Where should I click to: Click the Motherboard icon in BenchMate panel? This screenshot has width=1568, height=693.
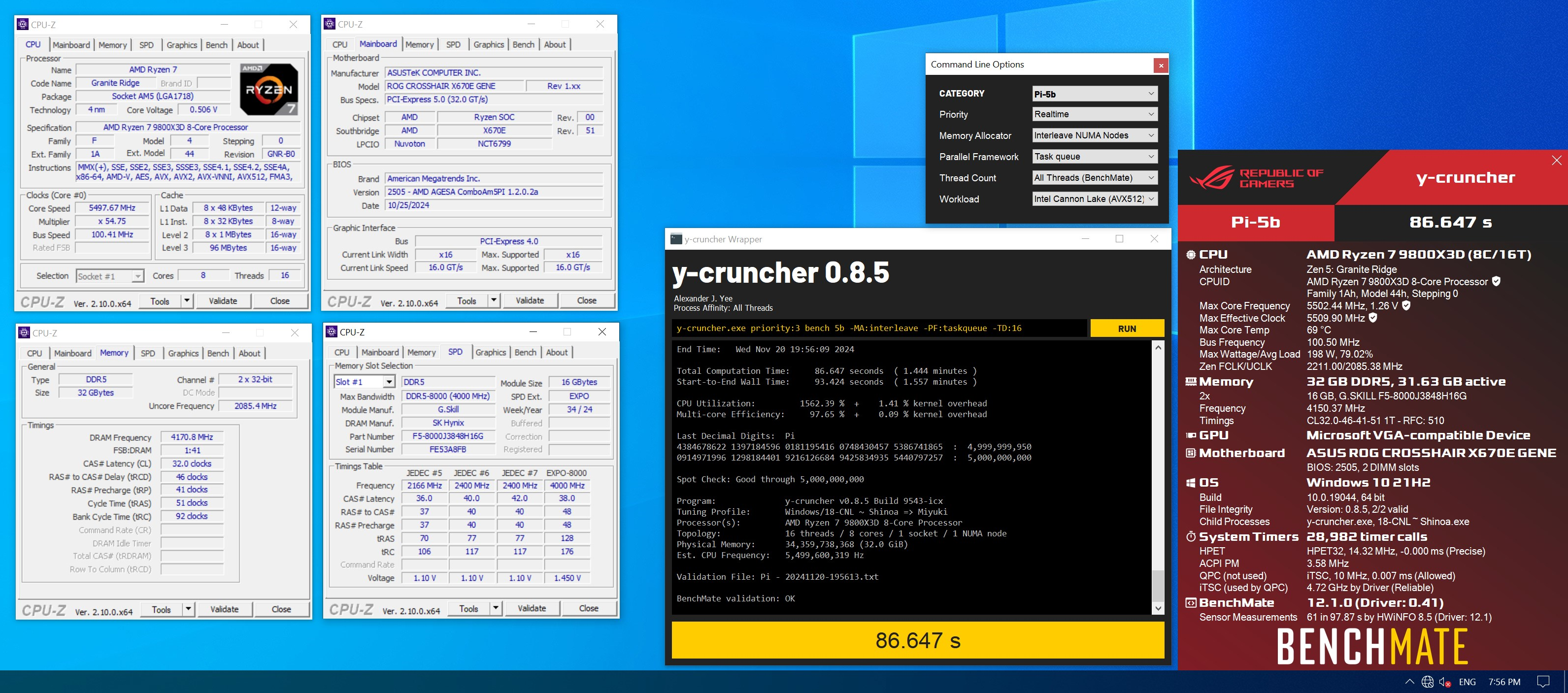click(1191, 453)
